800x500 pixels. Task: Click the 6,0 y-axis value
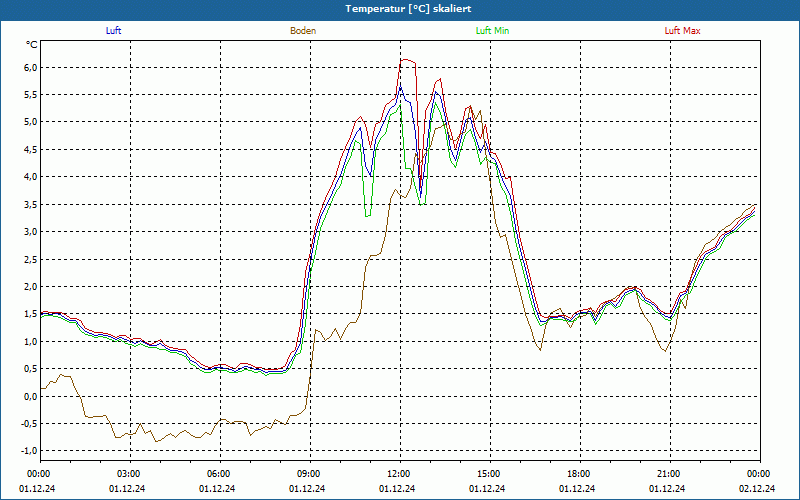[31, 67]
